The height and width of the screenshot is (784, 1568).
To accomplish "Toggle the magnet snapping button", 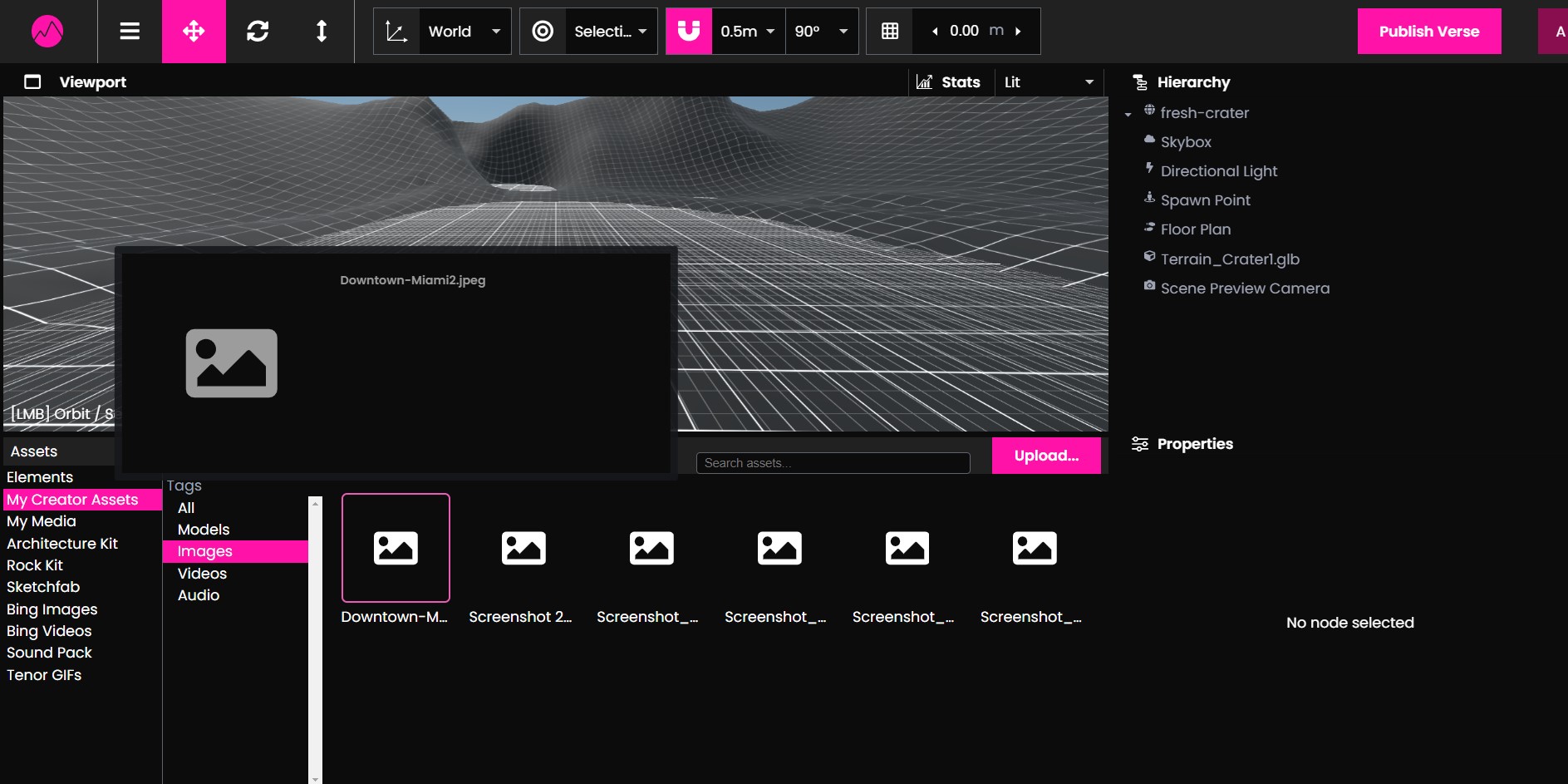I will click(x=689, y=32).
